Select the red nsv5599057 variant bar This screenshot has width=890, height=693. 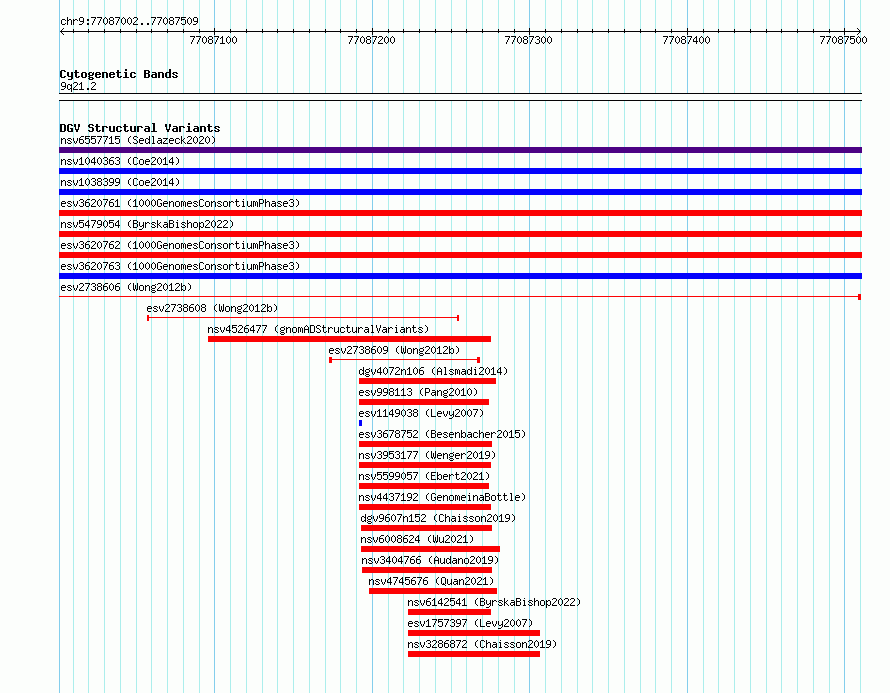click(x=424, y=486)
